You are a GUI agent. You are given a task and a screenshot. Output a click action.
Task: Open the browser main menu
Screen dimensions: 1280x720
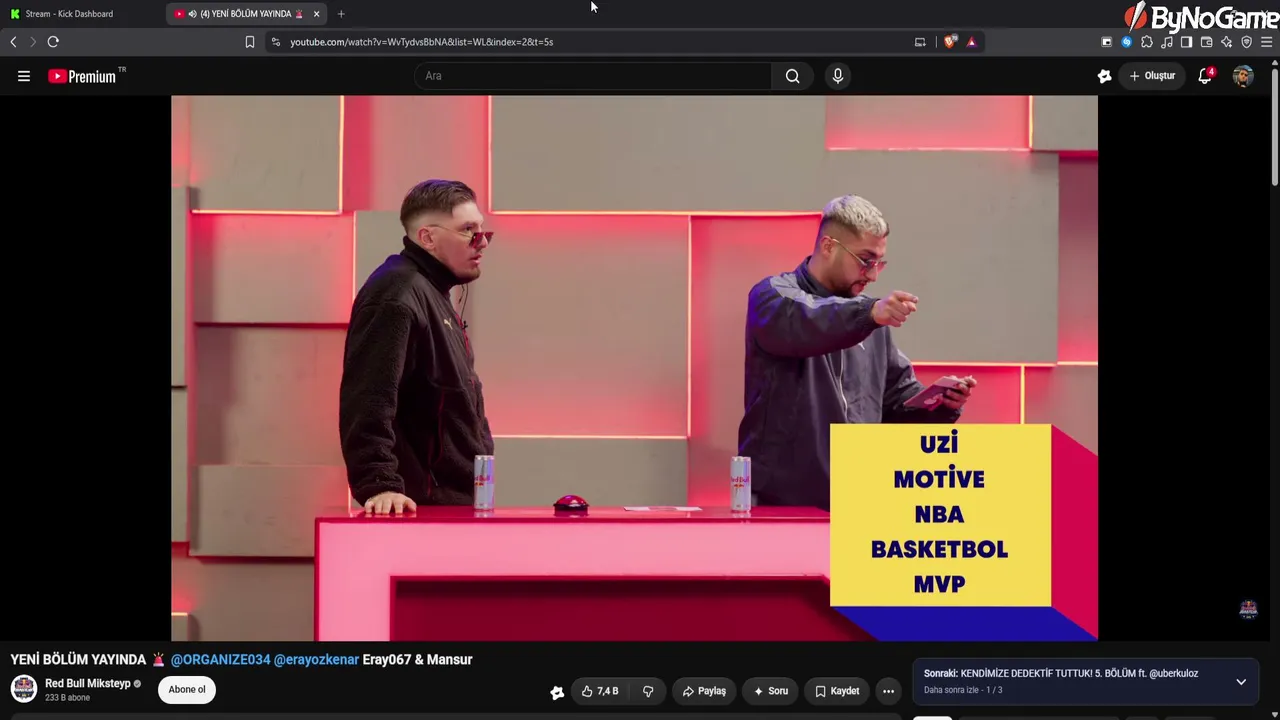click(1266, 42)
